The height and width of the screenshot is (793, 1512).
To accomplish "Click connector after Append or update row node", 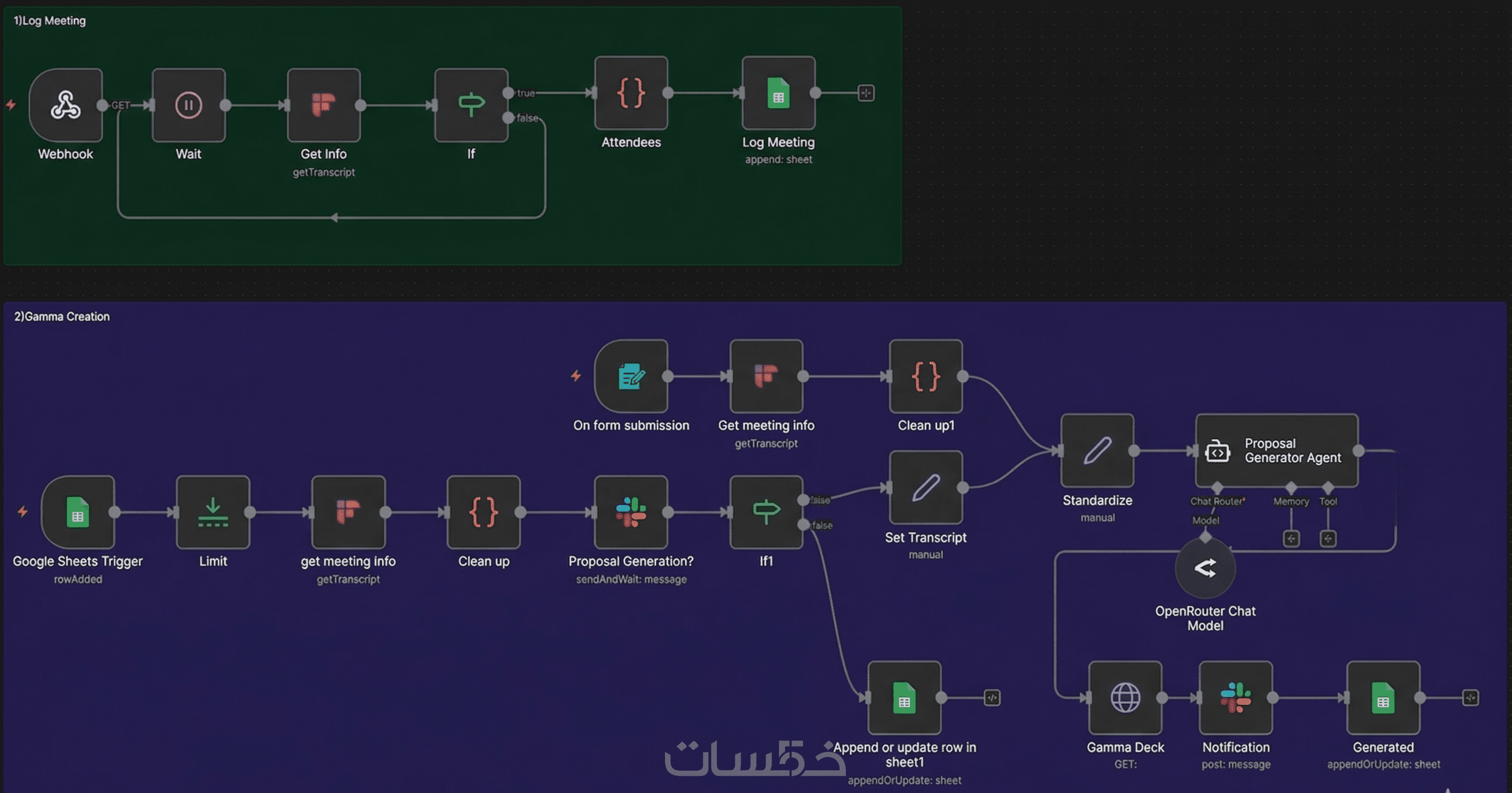I will [x=992, y=698].
